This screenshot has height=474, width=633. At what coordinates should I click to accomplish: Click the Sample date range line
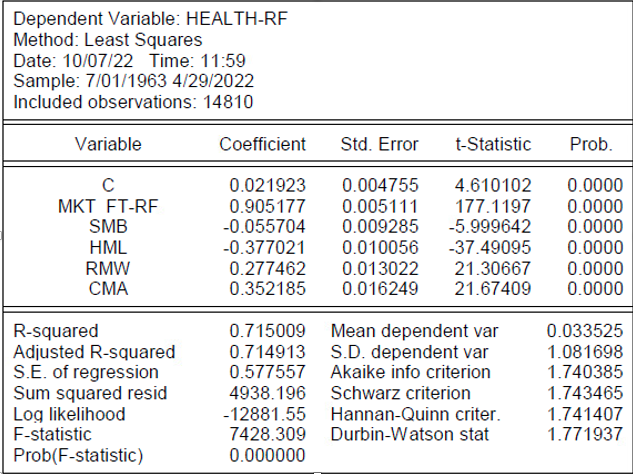coord(134,81)
